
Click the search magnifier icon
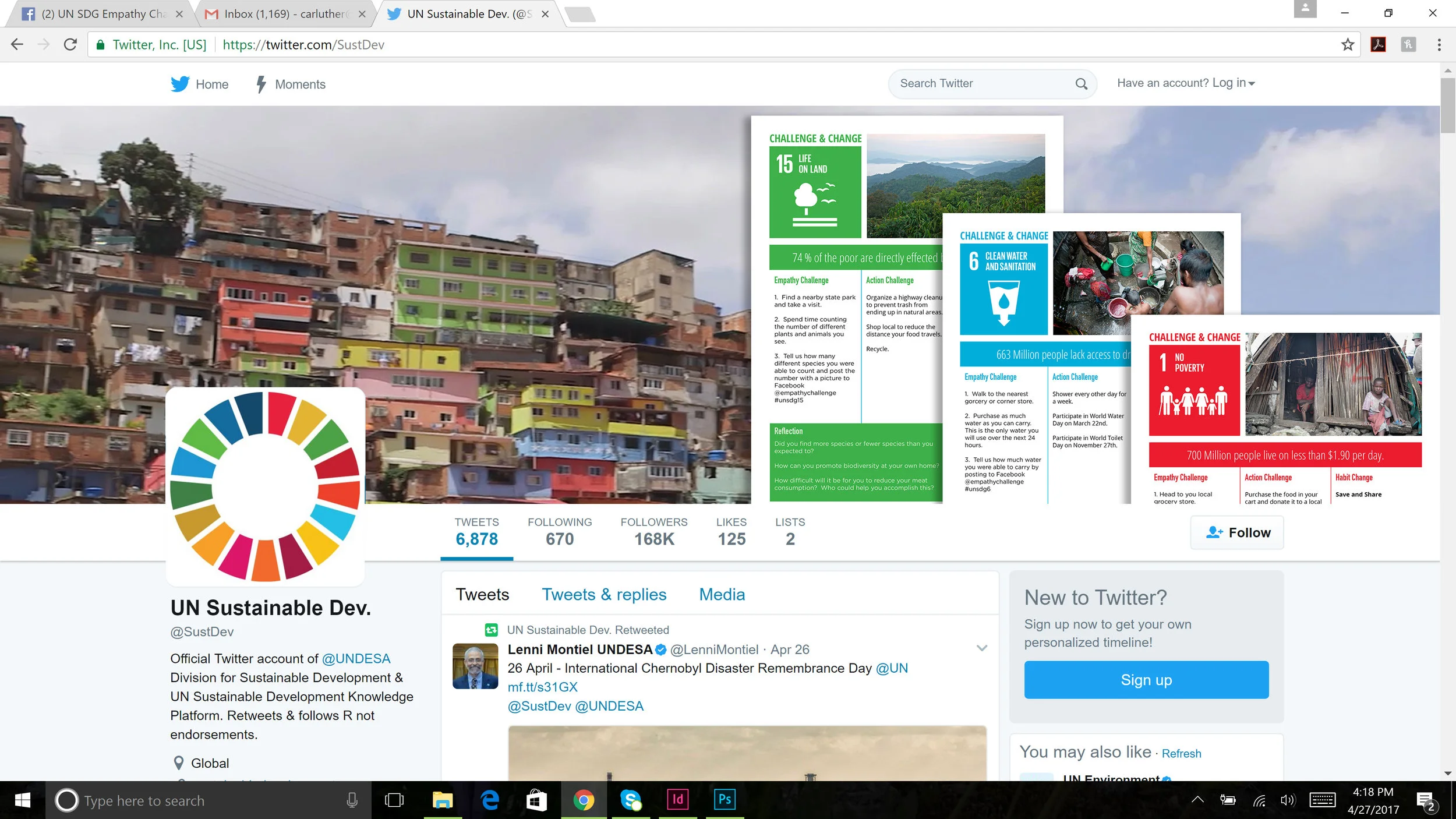(x=1081, y=84)
